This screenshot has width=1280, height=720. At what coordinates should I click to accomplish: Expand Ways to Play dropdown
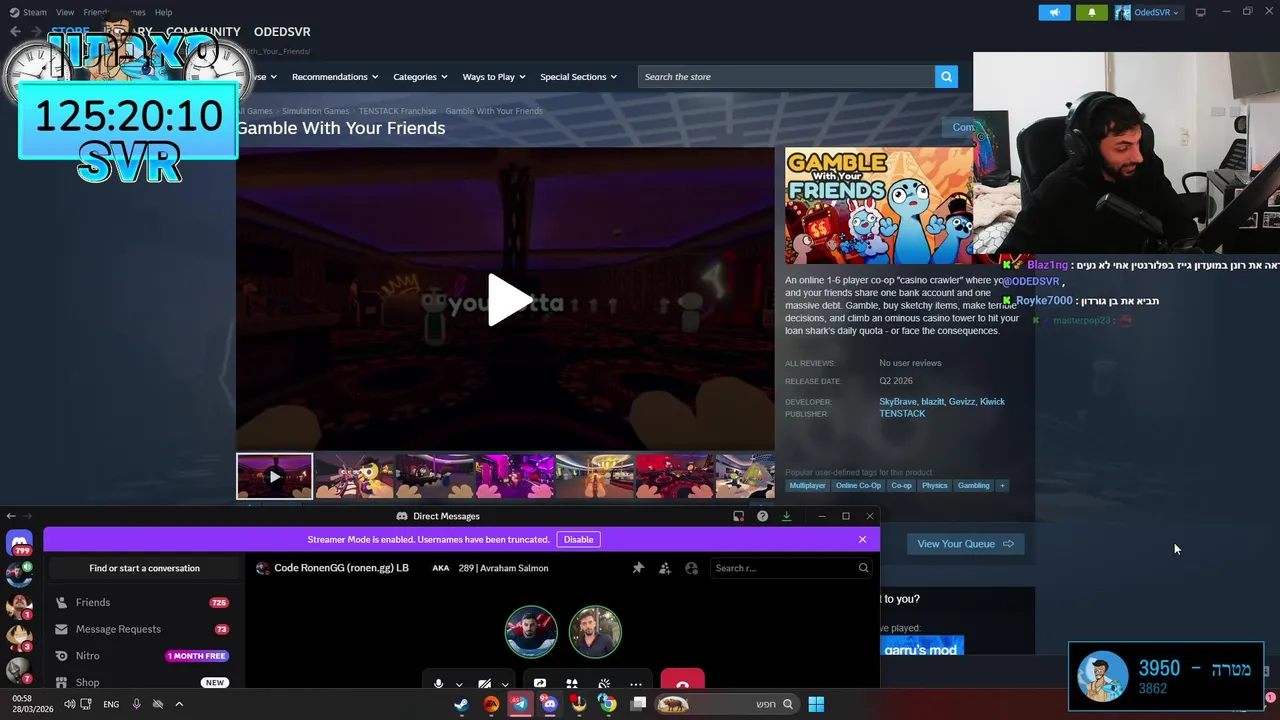point(494,77)
